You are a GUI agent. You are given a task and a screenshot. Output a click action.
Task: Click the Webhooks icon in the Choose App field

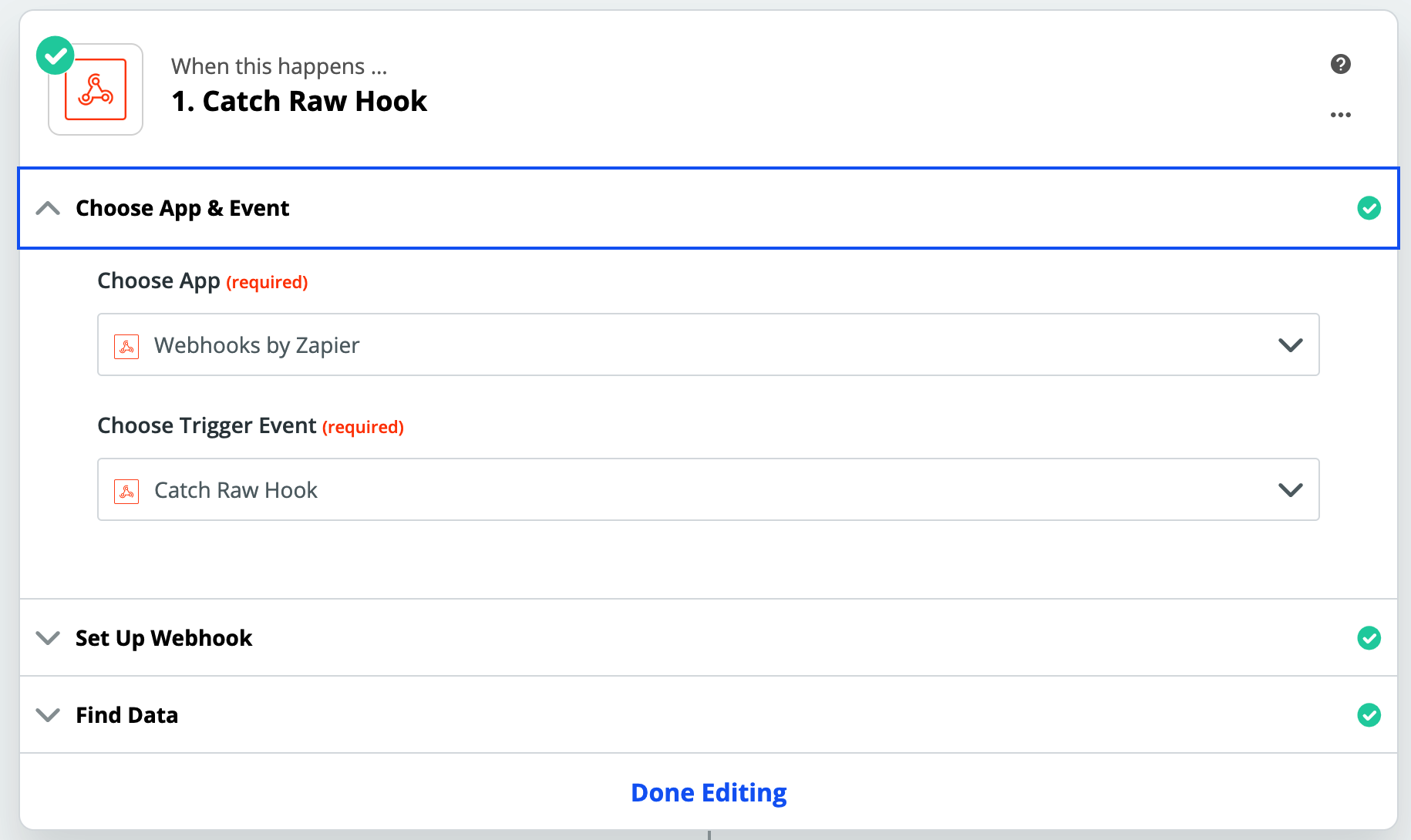pyautogui.click(x=126, y=346)
